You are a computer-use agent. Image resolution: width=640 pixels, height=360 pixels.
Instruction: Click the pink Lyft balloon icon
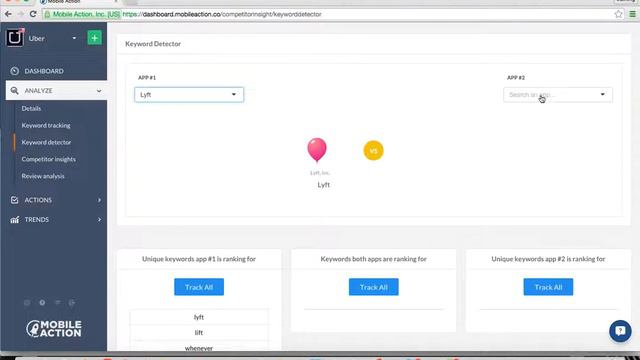pyautogui.click(x=317, y=150)
